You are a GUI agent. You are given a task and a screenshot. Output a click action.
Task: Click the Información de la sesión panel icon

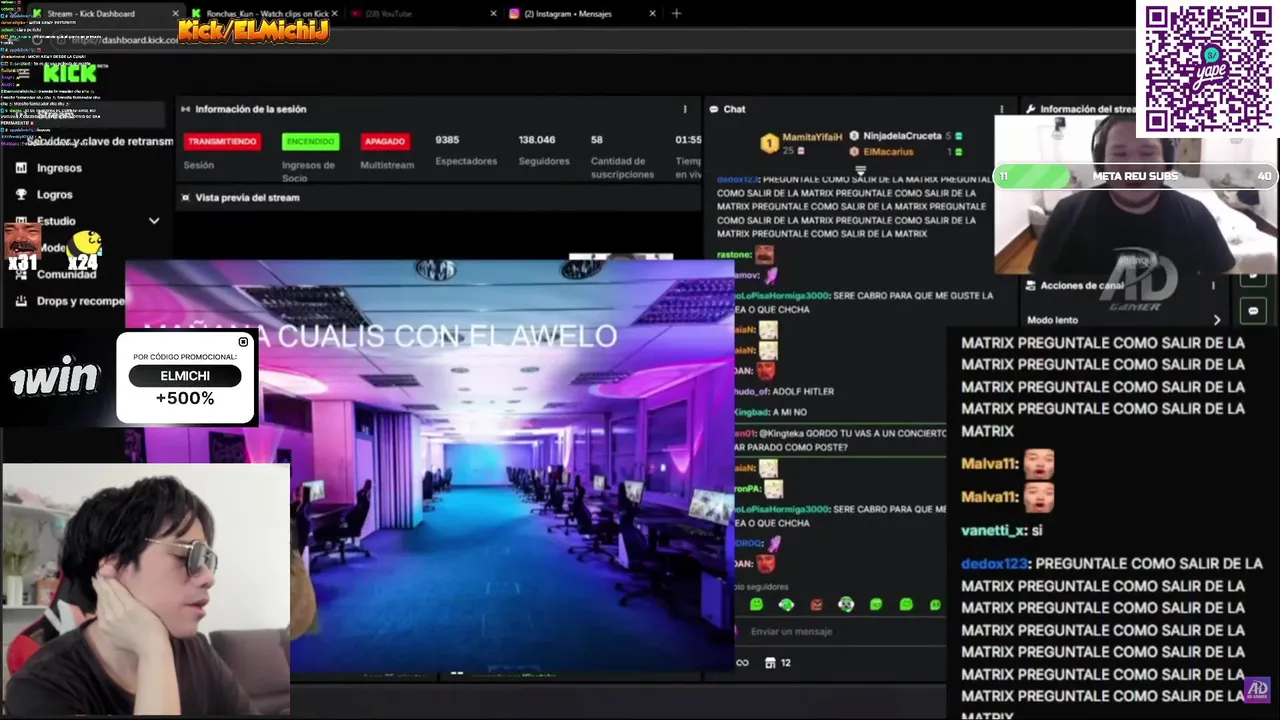pyautogui.click(x=185, y=109)
